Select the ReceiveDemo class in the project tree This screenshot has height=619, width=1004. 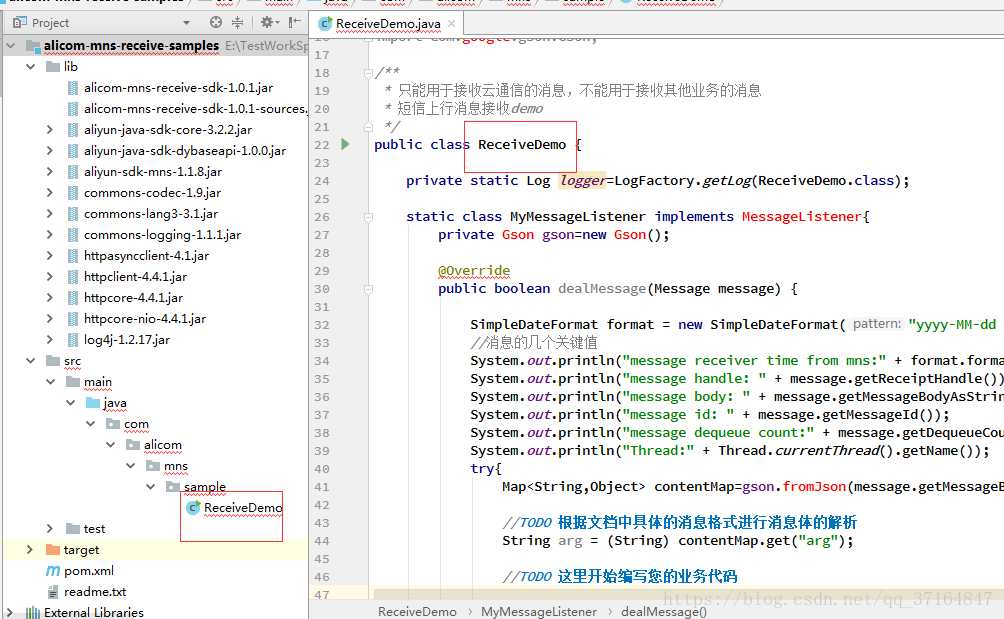point(243,508)
